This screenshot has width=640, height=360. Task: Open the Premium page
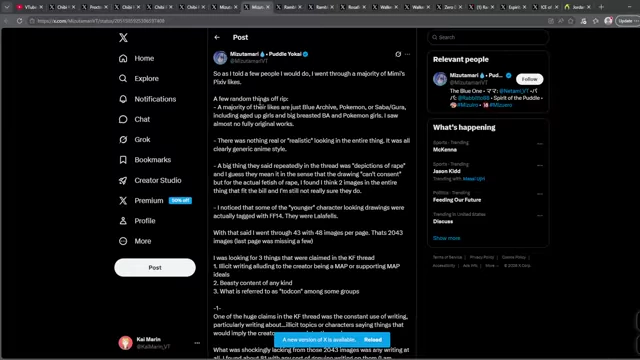point(141,200)
